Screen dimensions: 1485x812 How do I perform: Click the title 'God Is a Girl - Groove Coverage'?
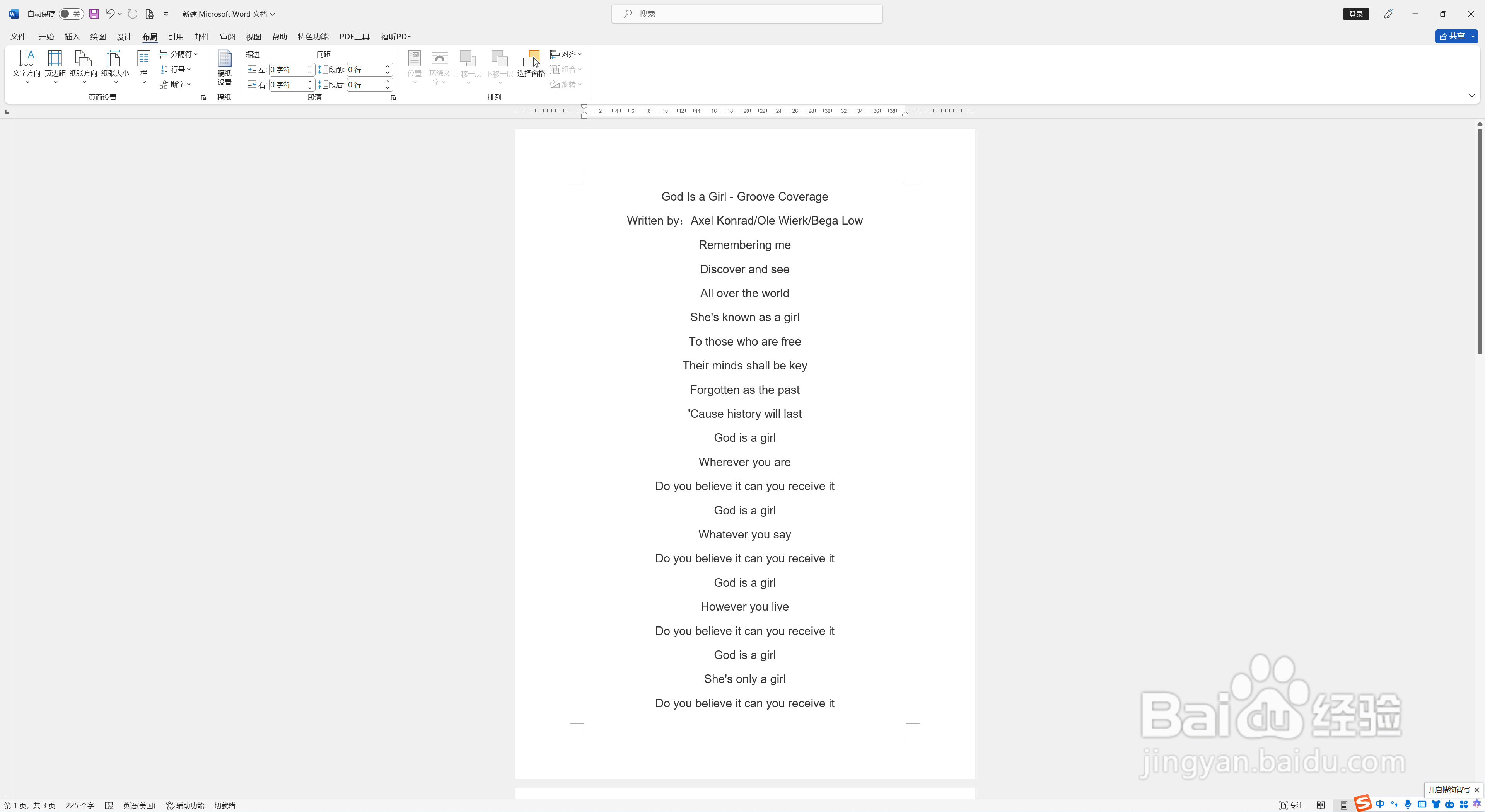(x=744, y=196)
